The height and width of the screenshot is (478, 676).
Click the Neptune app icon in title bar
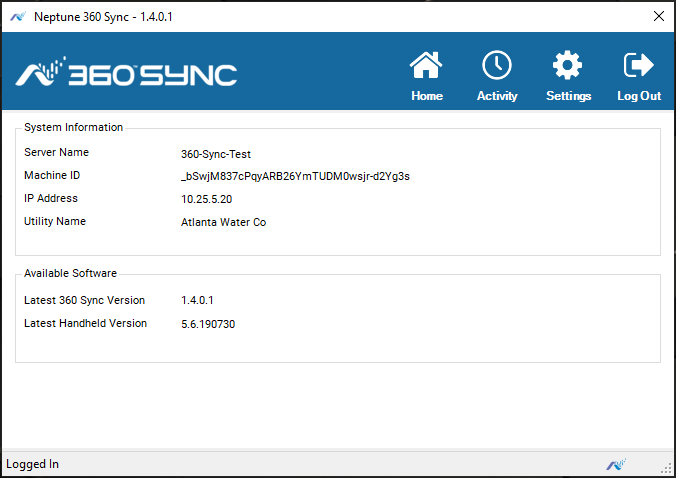(x=17, y=16)
